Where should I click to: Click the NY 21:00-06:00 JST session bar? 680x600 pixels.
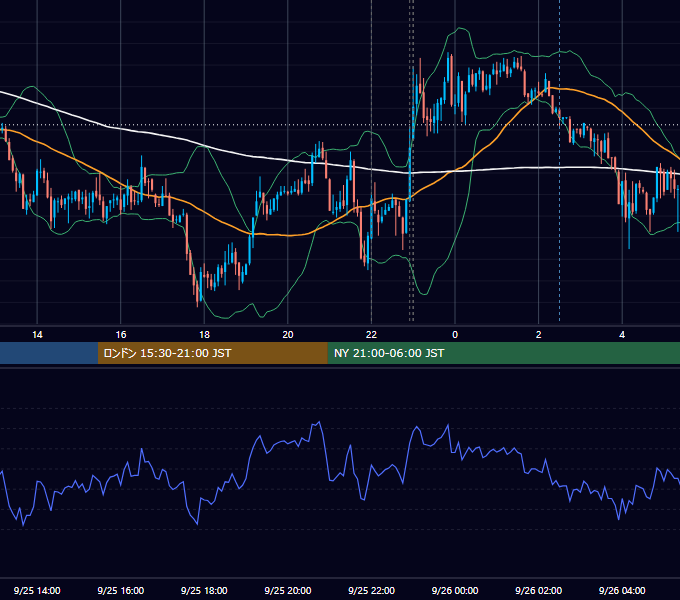click(503, 353)
